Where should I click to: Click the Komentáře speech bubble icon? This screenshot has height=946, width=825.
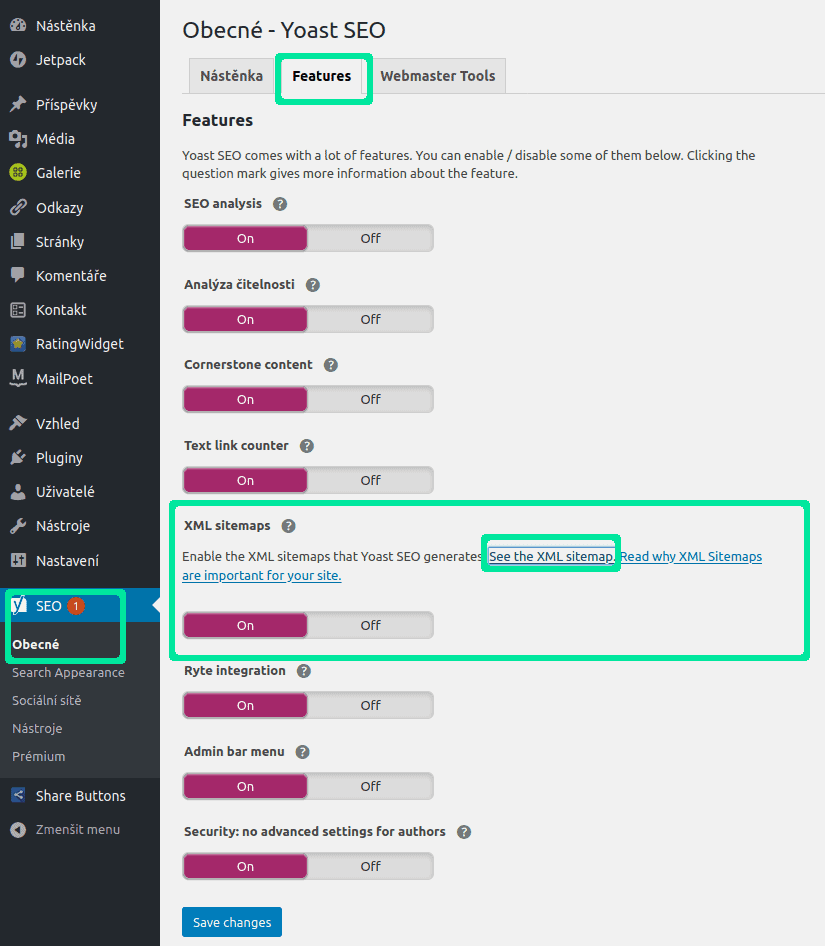[x=18, y=275]
